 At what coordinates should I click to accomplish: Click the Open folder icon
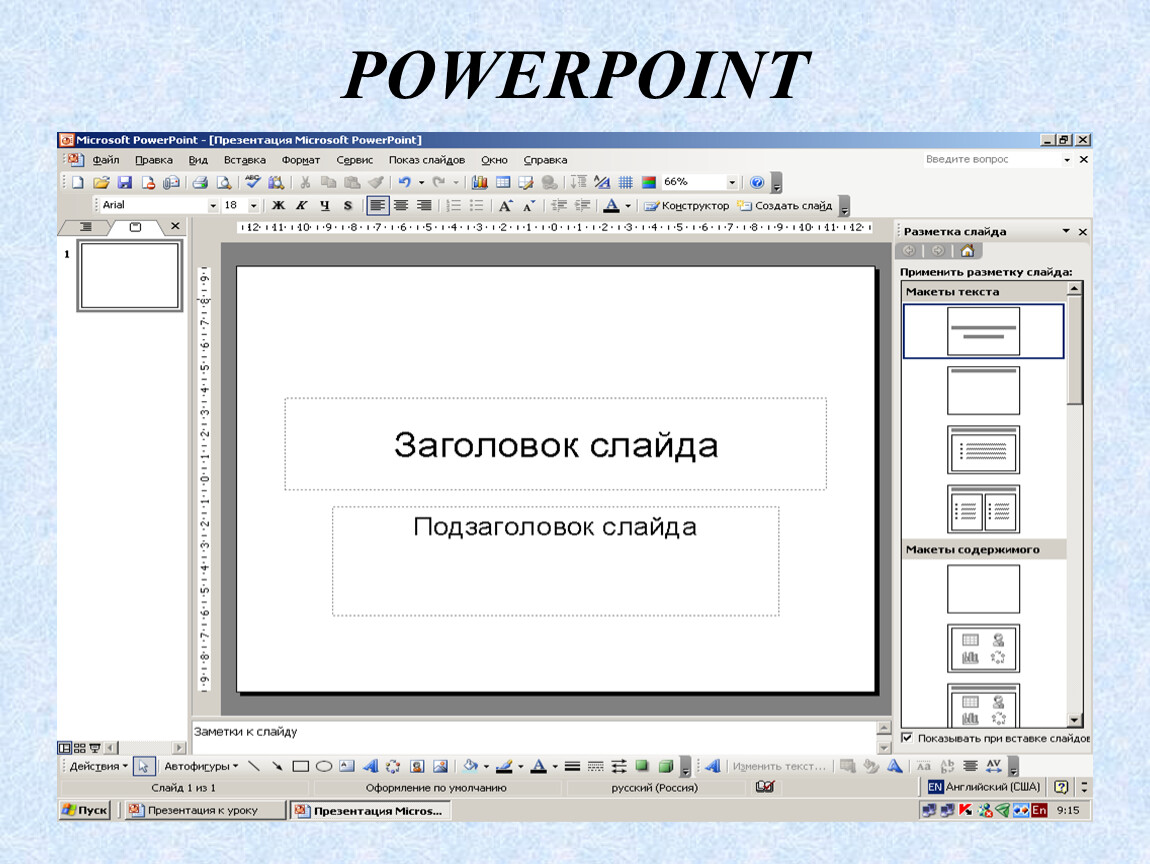(101, 183)
